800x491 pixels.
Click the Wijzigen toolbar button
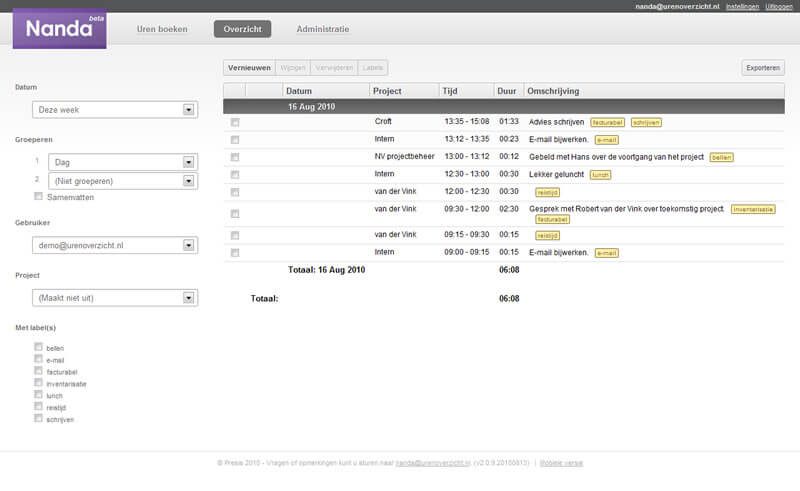(x=293, y=67)
